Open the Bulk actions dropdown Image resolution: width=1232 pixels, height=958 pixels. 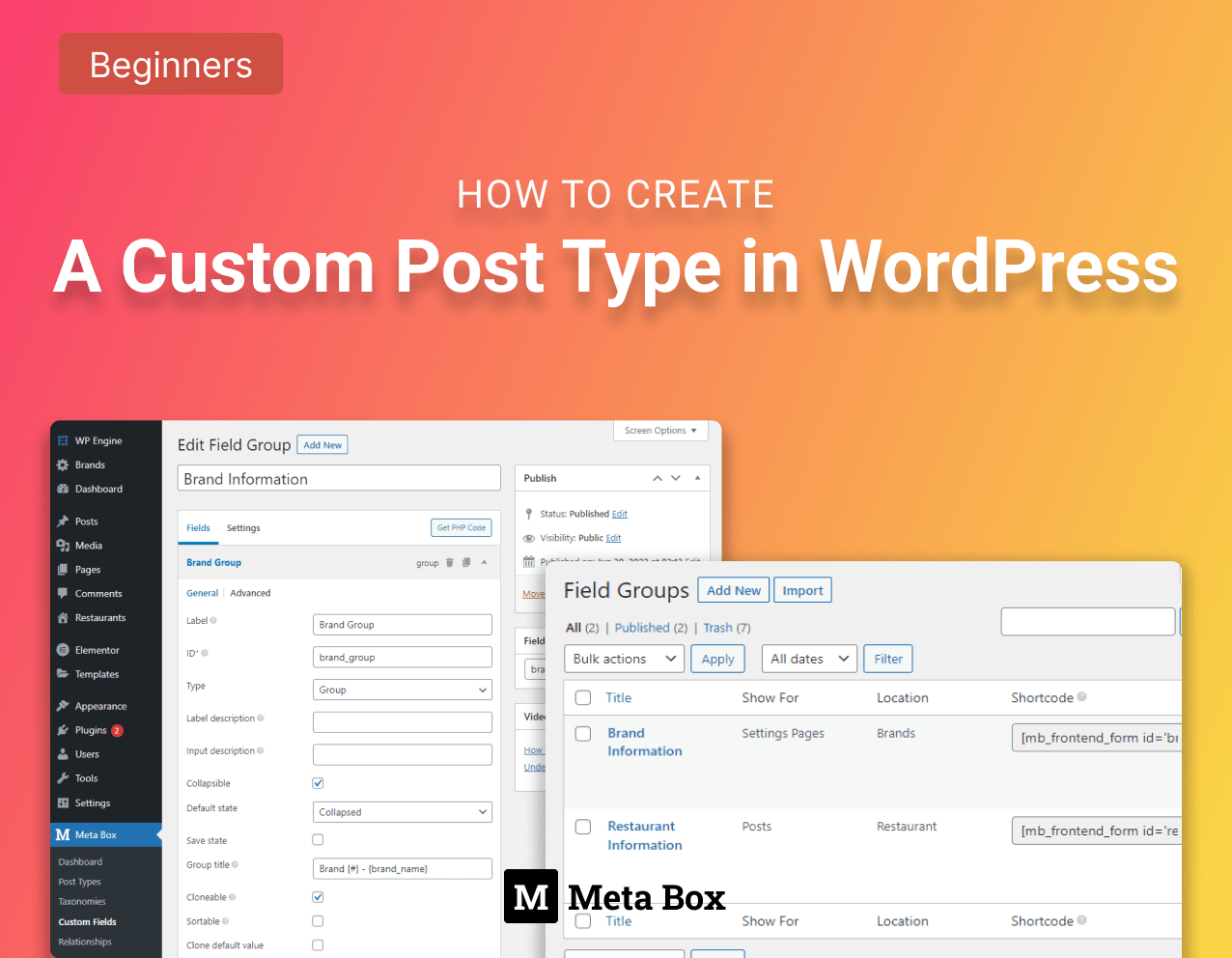coord(624,659)
